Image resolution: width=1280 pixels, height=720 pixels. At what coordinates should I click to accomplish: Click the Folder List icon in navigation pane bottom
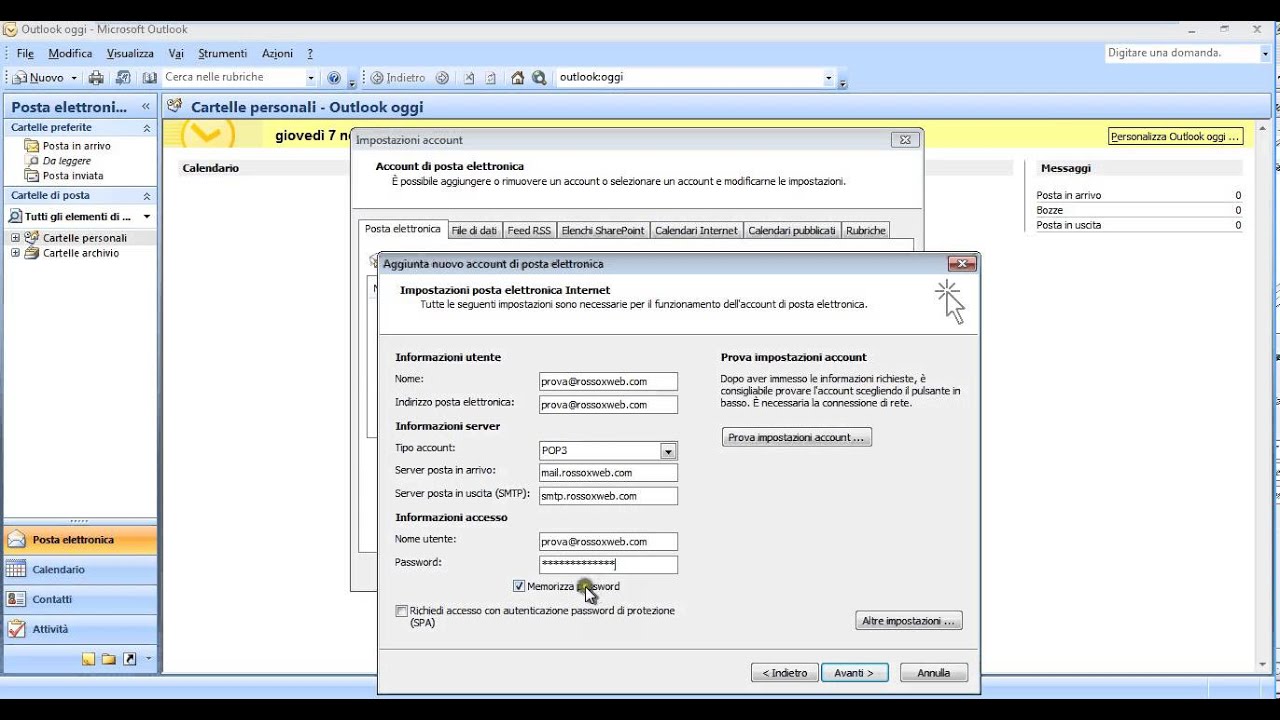click(x=108, y=659)
